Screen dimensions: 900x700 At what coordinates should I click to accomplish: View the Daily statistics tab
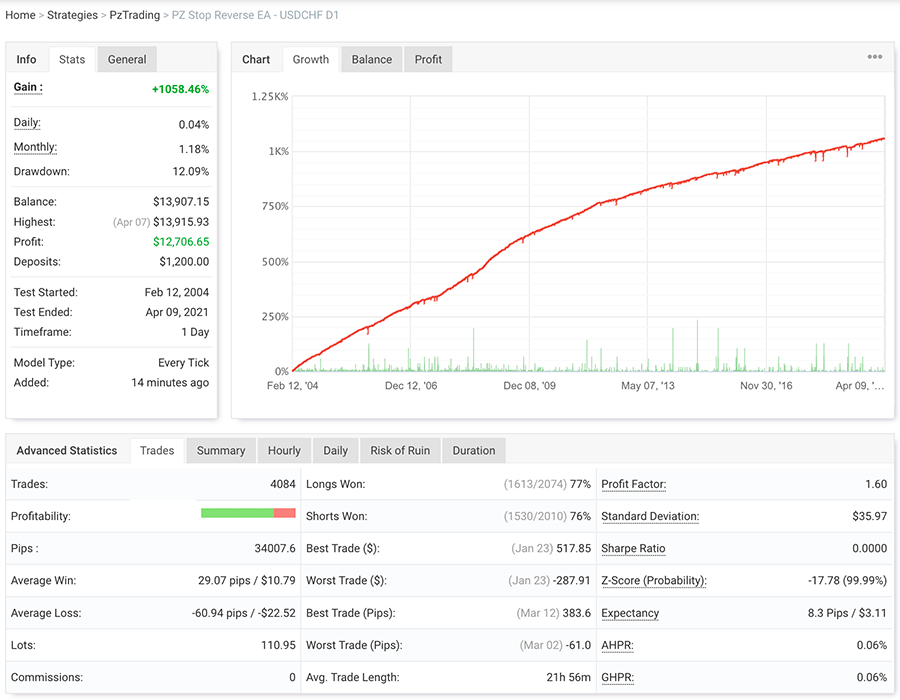pyautogui.click(x=336, y=450)
